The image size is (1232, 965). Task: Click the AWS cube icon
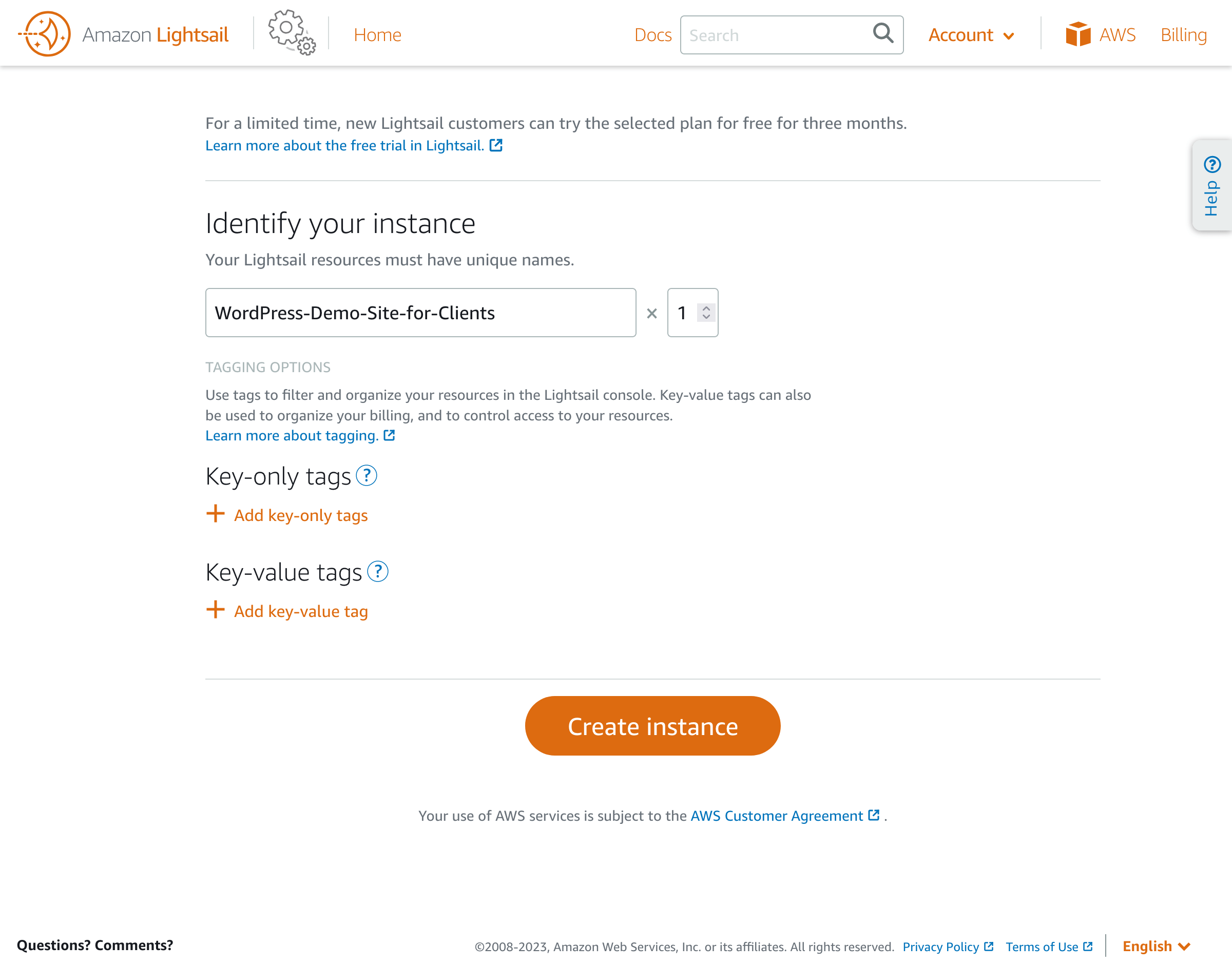pyautogui.click(x=1077, y=34)
